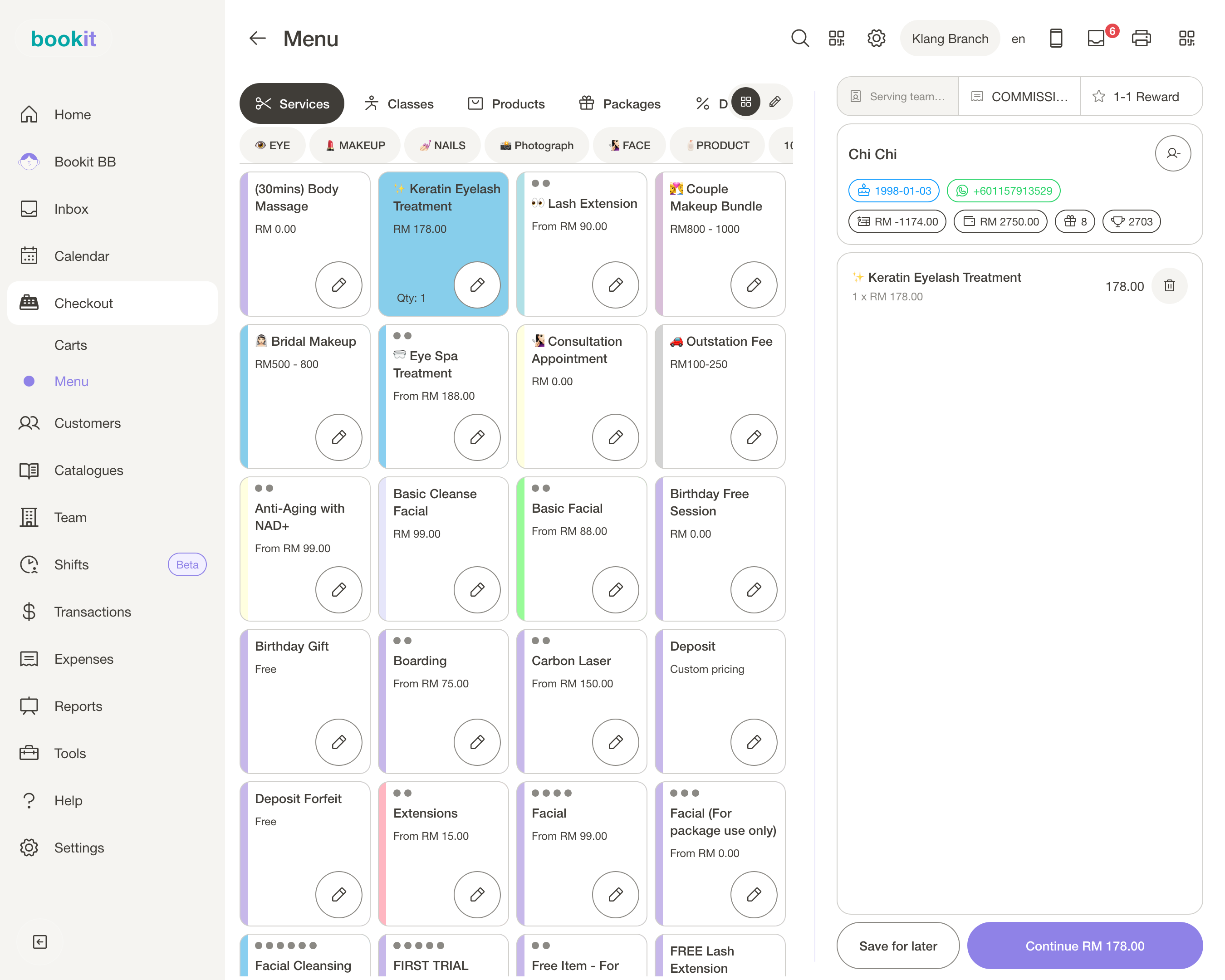Remove customer Chi Chi from cart

point(1173,153)
